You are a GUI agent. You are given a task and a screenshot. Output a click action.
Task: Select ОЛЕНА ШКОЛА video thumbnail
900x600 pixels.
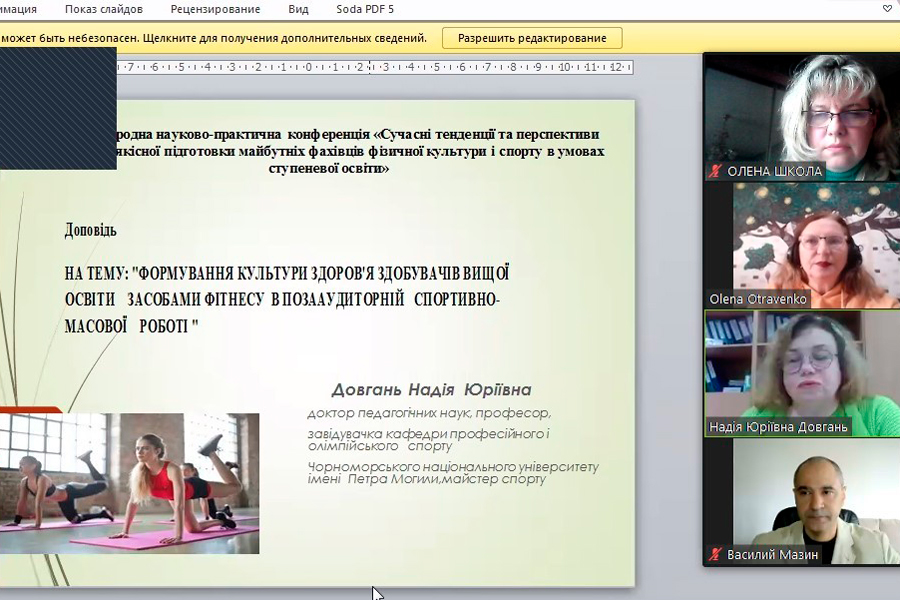[x=801, y=110]
